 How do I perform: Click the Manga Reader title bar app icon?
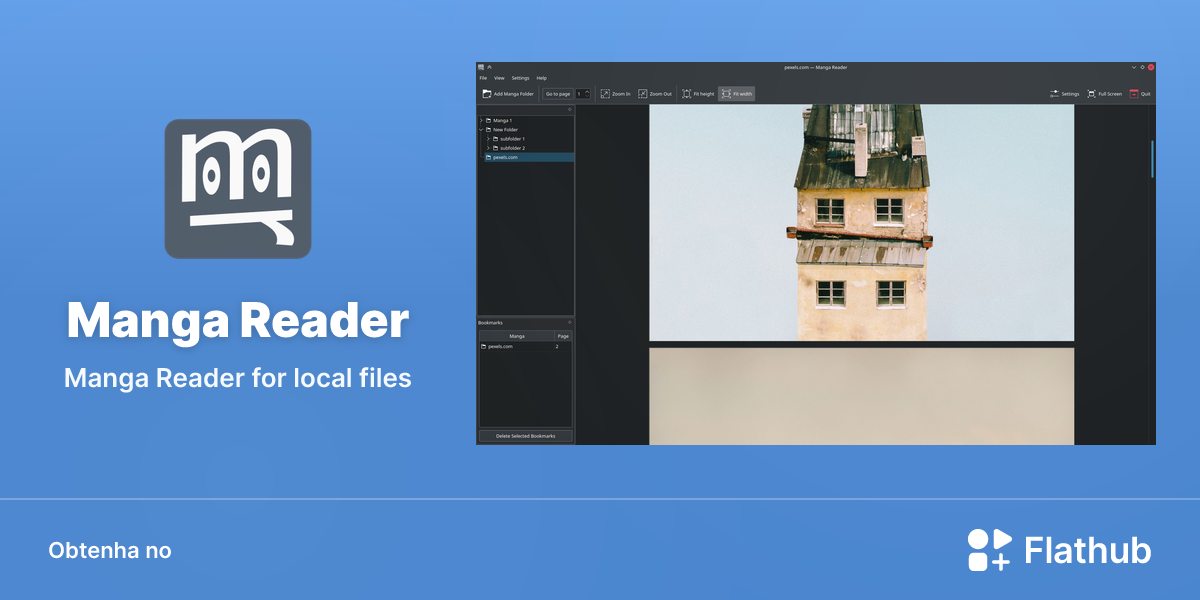[481, 67]
